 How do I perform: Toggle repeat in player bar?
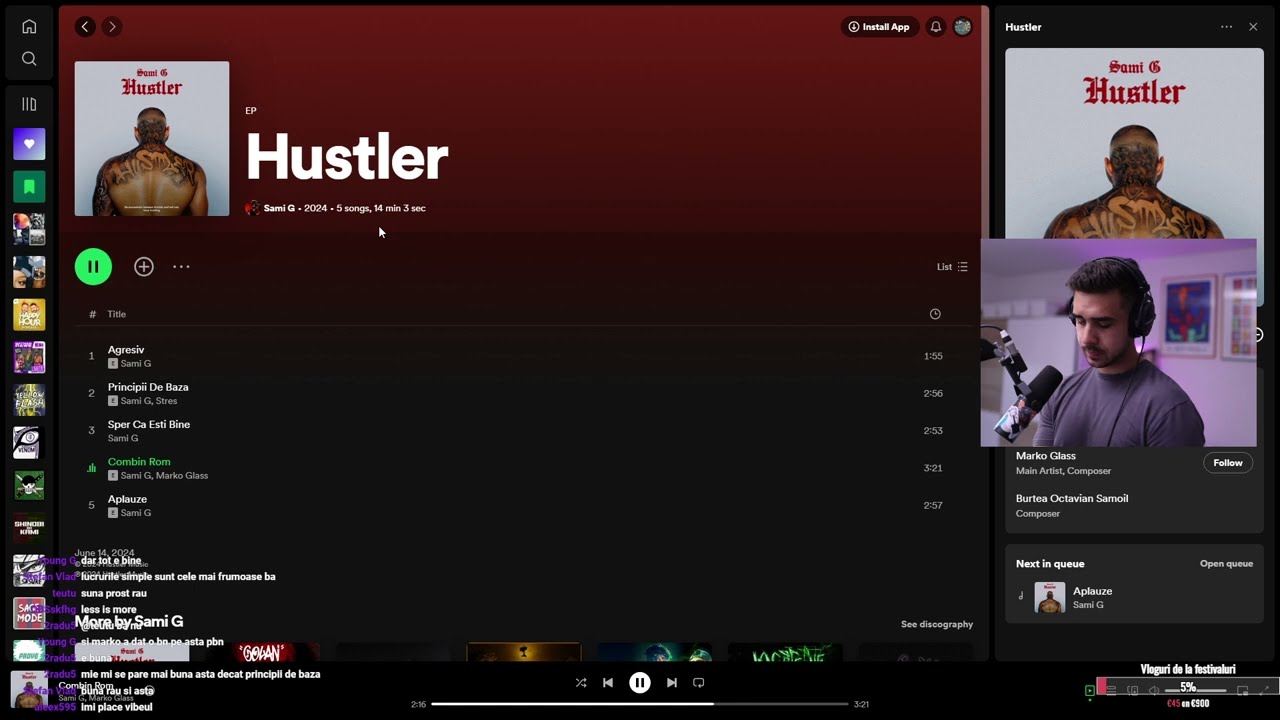[699, 683]
